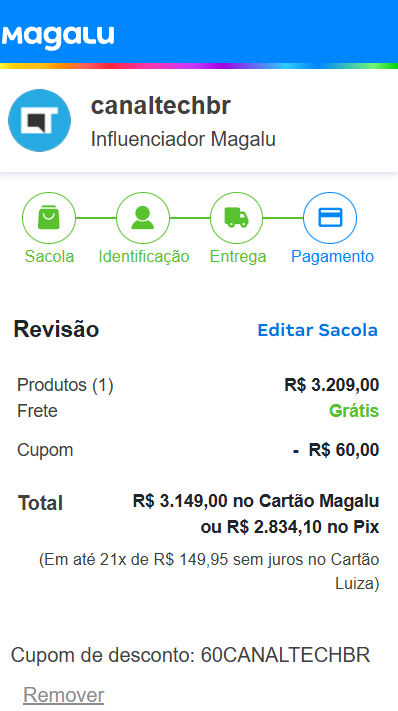Select the Pagamento credit card step icon

330,218
